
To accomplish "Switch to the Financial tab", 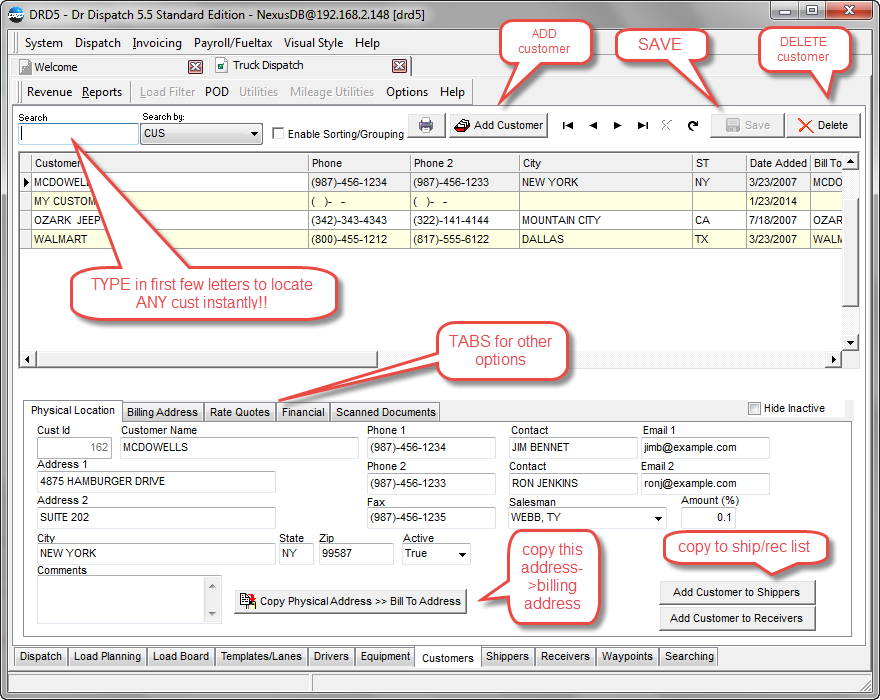I will pyautogui.click(x=303, y=412).
